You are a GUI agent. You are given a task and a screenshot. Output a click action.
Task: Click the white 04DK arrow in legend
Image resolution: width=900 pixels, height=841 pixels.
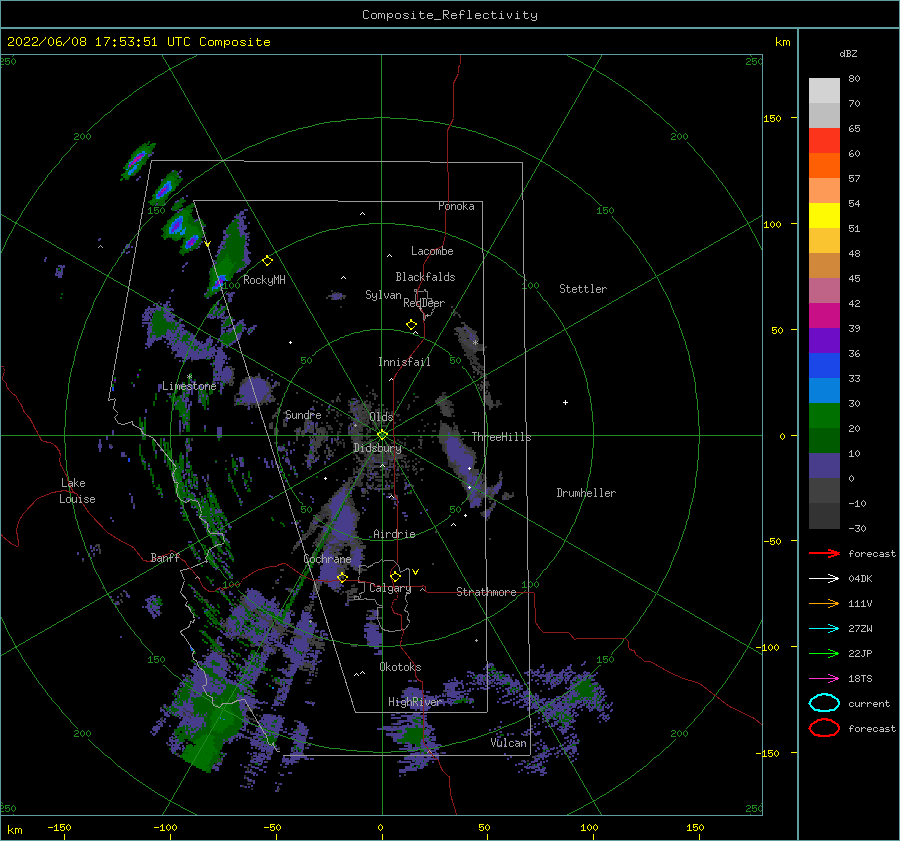click(824, 578)
